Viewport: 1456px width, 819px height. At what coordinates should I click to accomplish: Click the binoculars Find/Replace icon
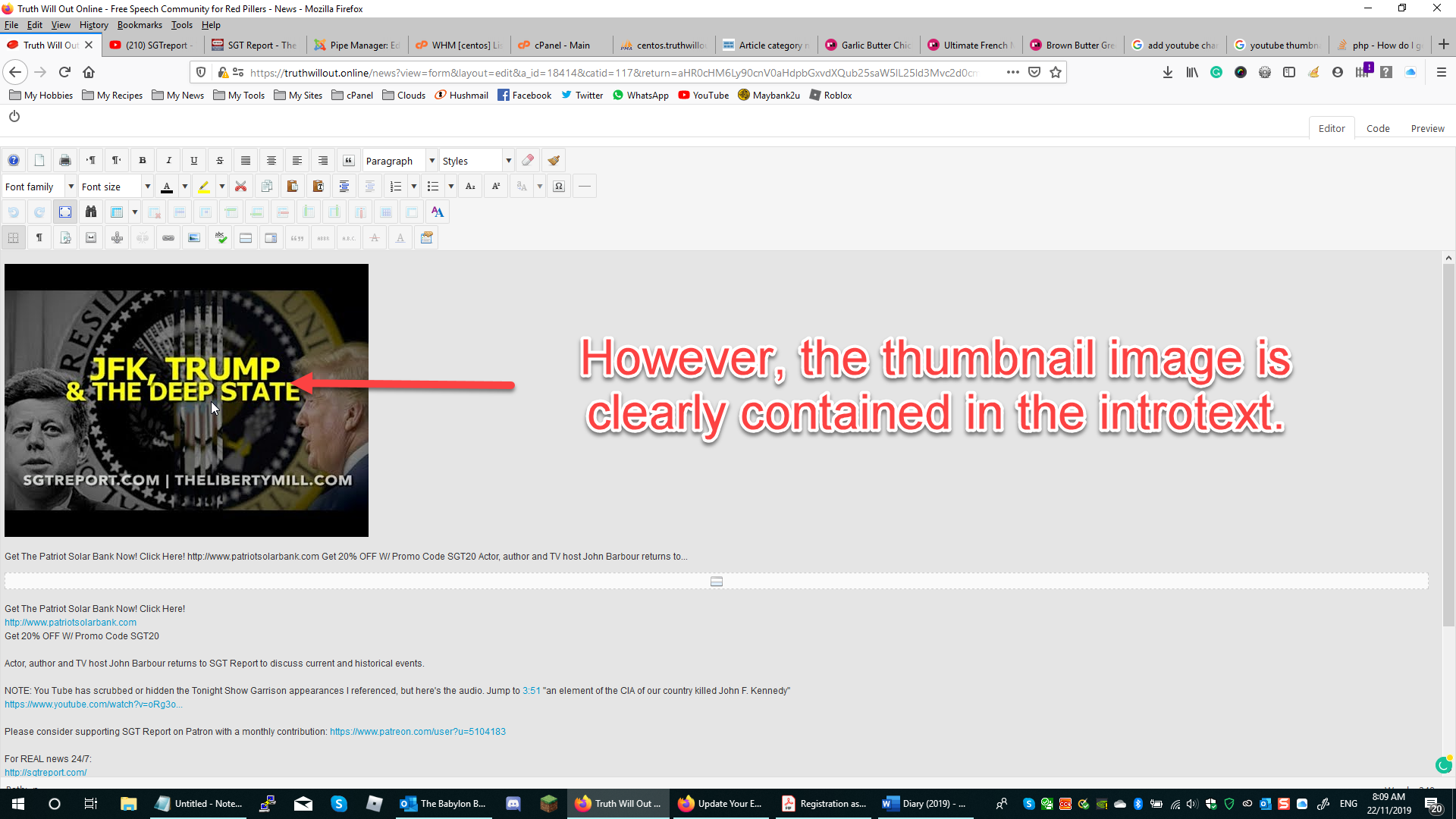point(91,212)
